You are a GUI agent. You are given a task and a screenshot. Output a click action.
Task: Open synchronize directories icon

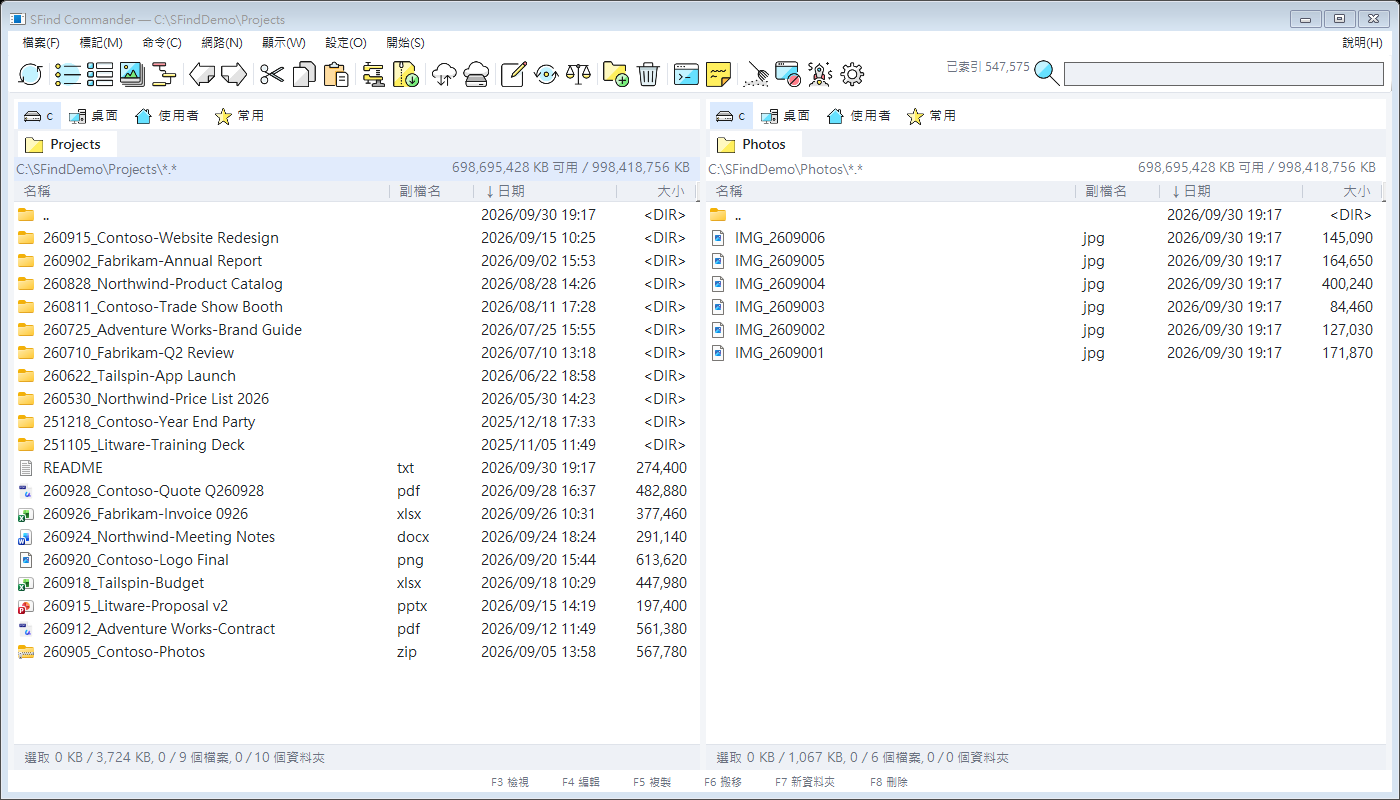coord(546,74)
